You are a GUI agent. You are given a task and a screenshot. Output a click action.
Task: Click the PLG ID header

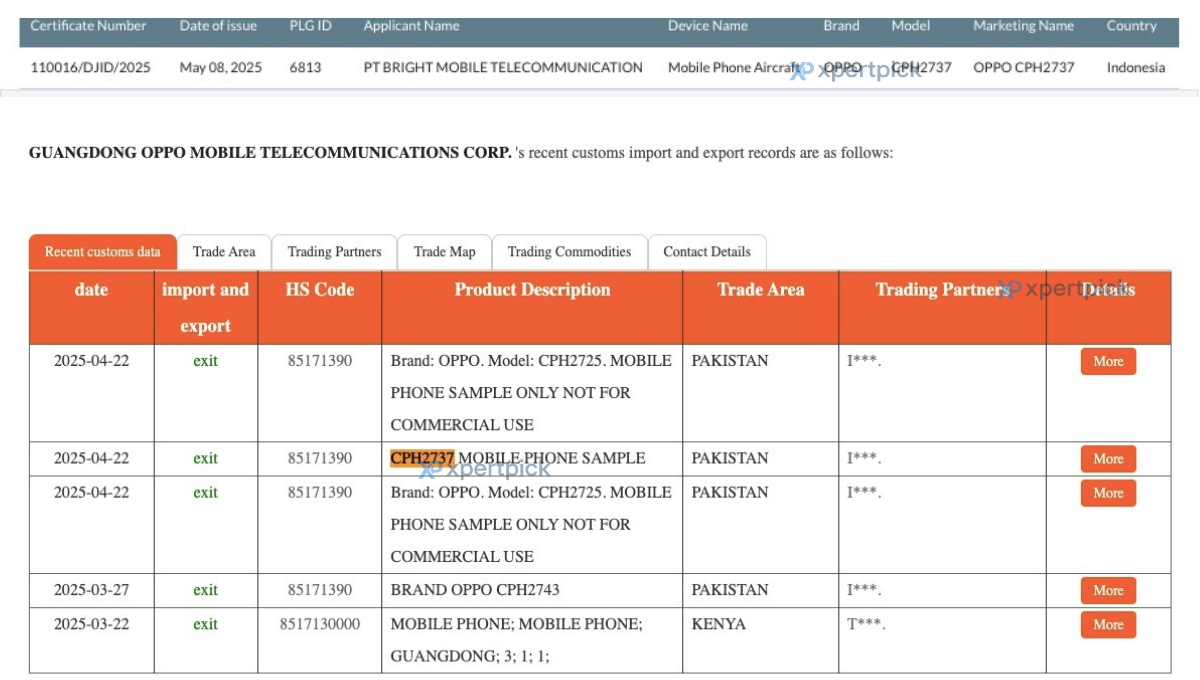coord(310,26)
